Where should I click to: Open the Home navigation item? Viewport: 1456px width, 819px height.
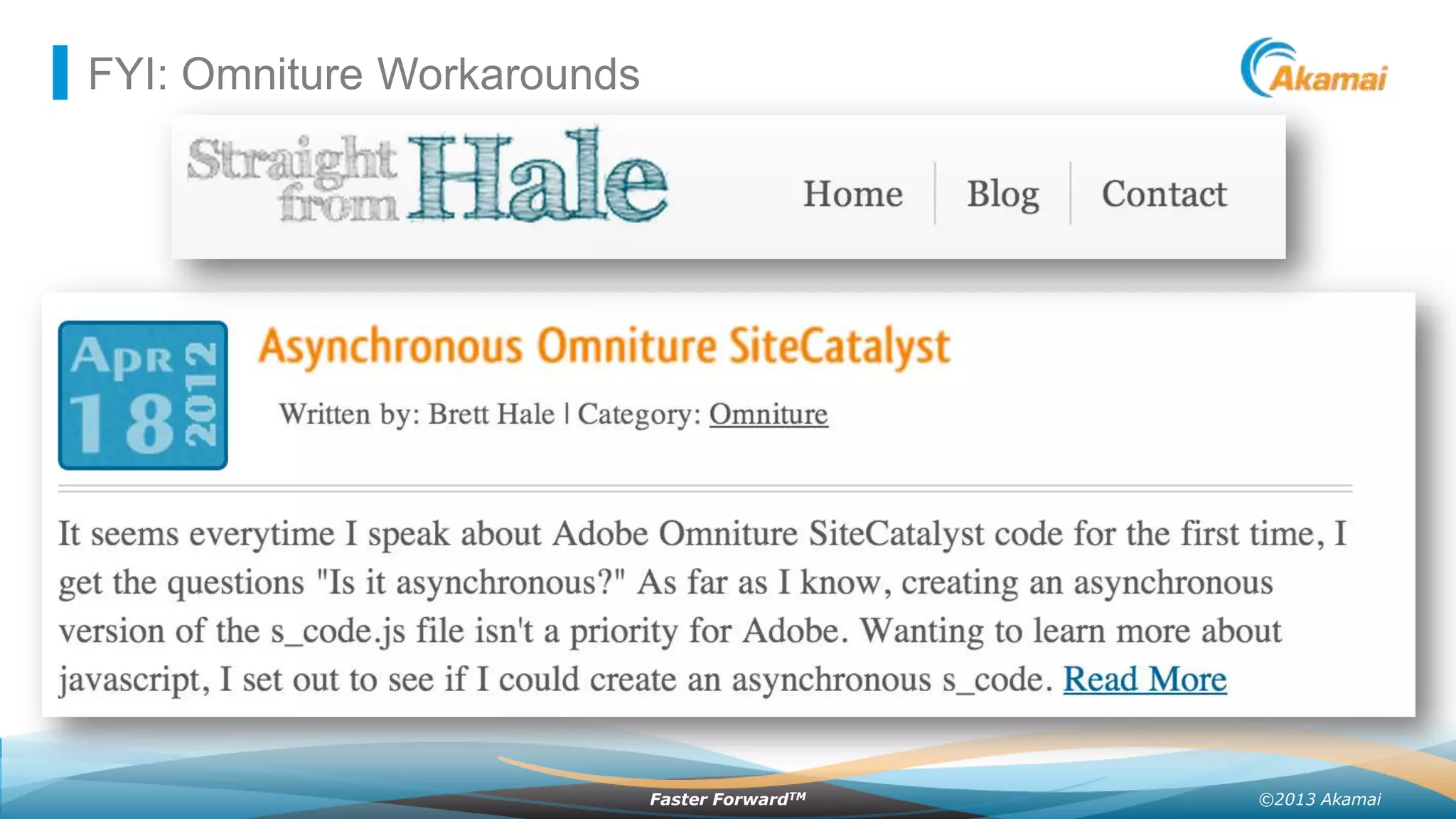[853, 193]
